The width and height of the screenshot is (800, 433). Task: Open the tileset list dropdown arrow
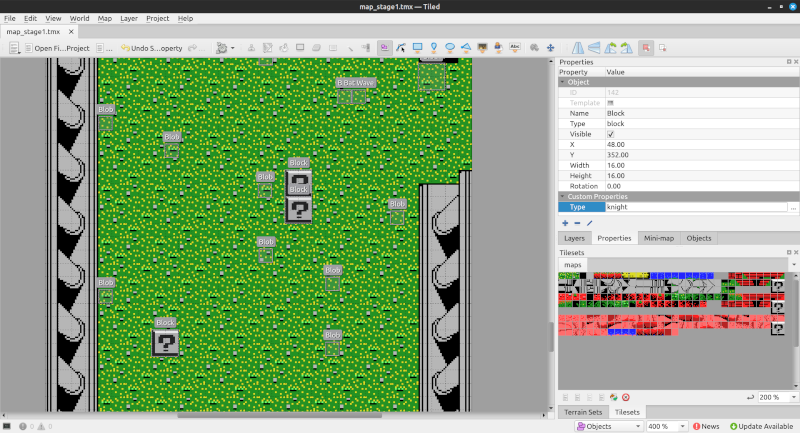tap(794, 265)
